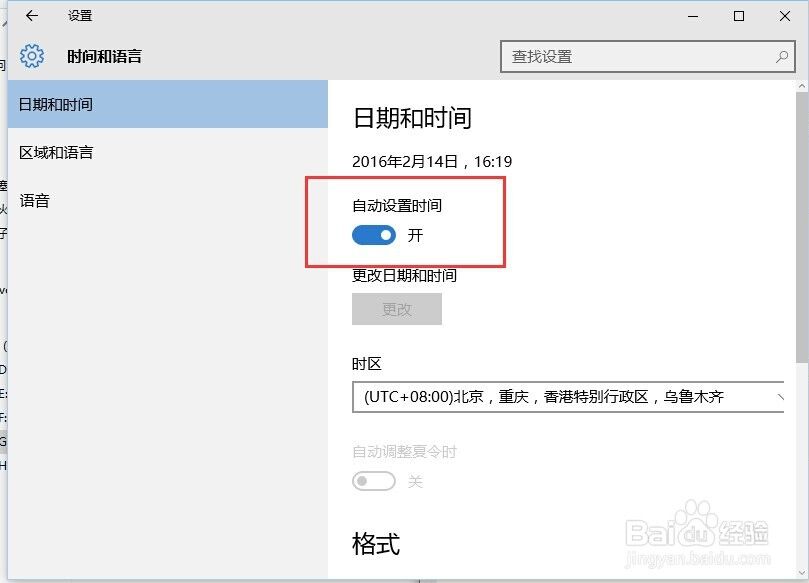Switch to 区域和语言 page
Image resolution: width=809 pixels, height=583 pixels.
(x=56, y=153)
